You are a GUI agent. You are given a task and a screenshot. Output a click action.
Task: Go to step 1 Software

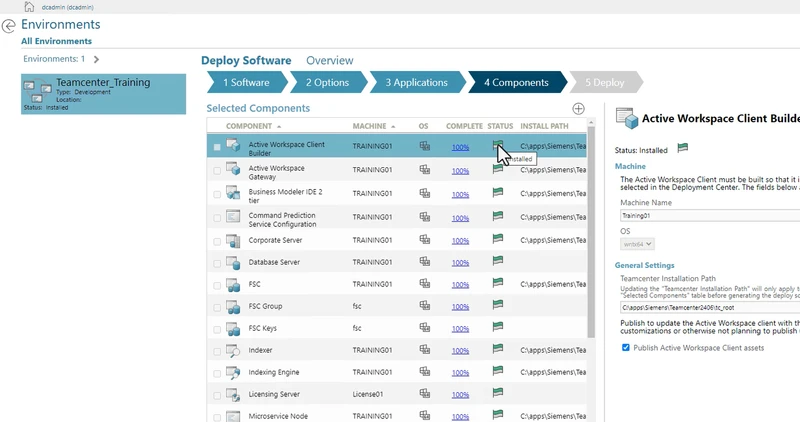coord(247,82)
